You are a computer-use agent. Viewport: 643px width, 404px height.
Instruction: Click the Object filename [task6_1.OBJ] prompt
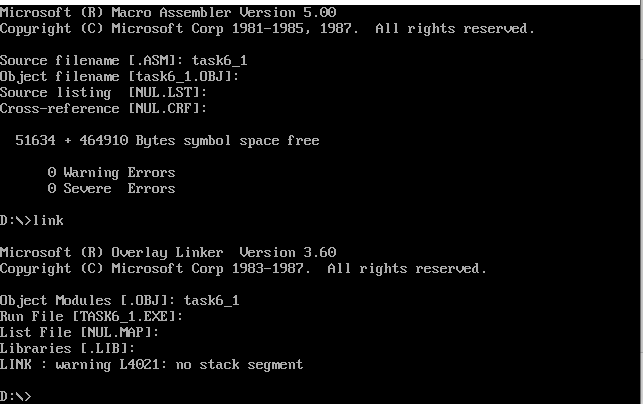click(x=119, y=77)
